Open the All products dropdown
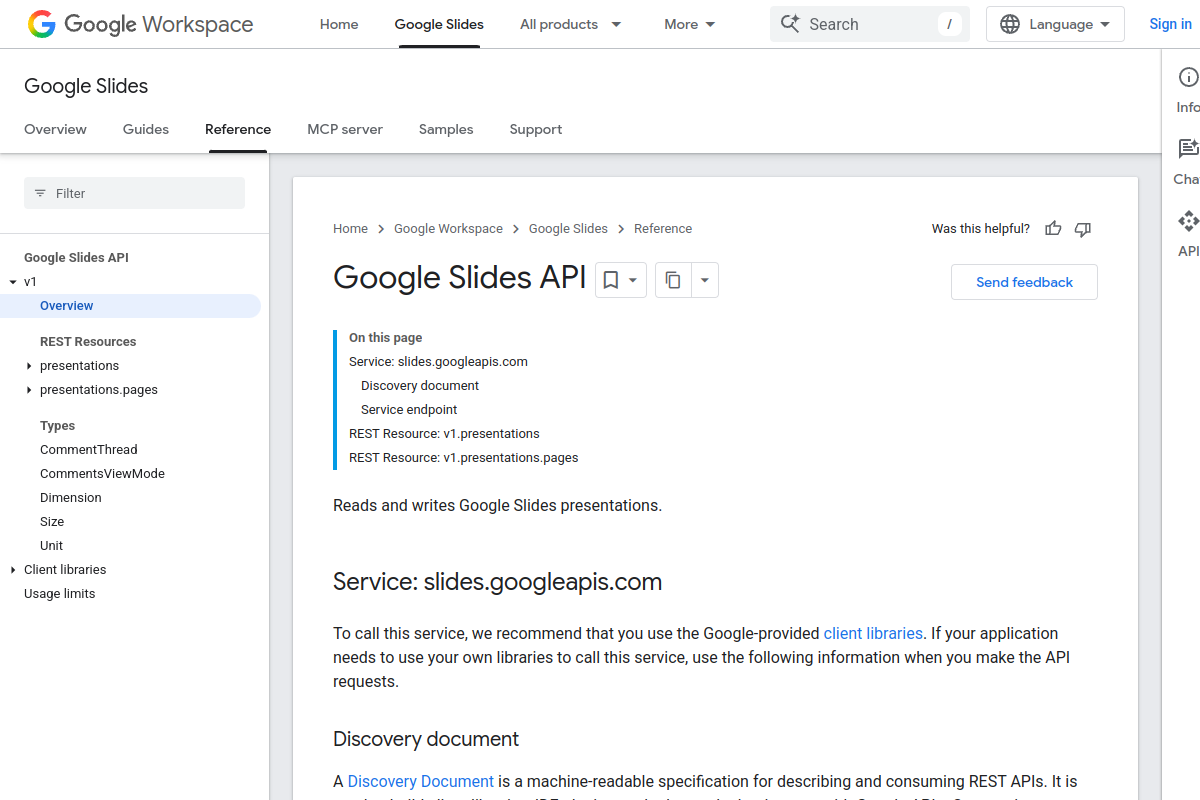The width and height of the screenshot is (1200, 800). click(x=571, y=24)
